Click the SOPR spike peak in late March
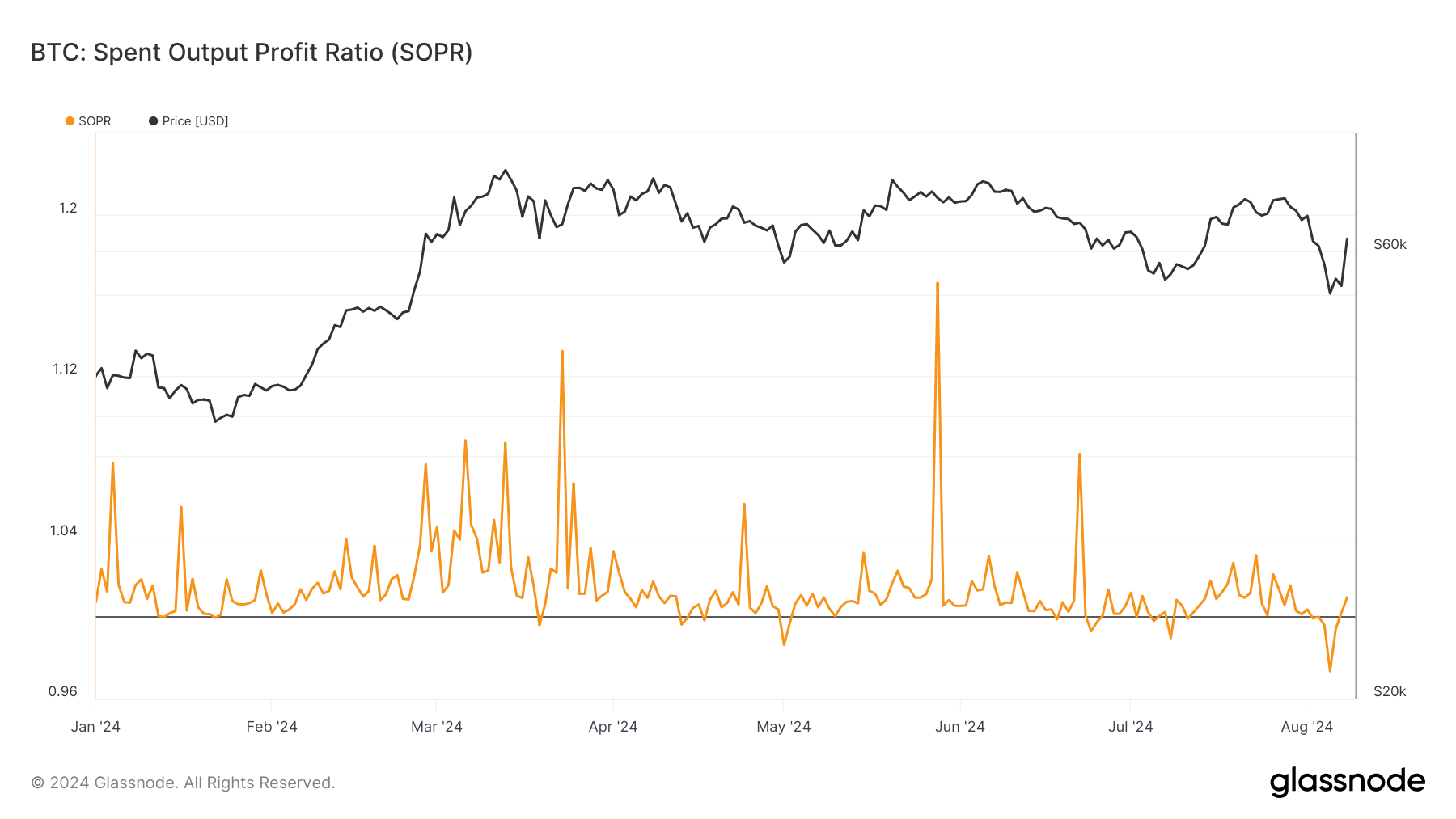1456x819 pixels. (x=562, y=352)
